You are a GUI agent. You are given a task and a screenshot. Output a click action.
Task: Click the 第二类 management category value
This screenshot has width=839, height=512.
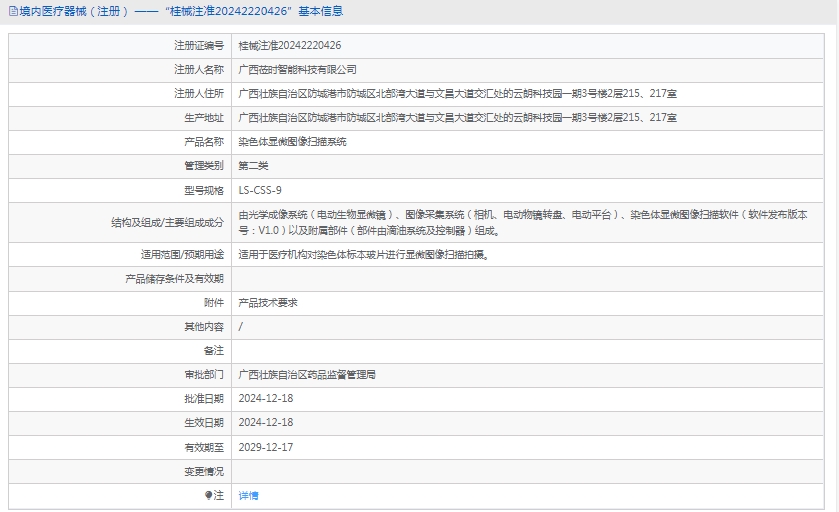click(253, 166)
